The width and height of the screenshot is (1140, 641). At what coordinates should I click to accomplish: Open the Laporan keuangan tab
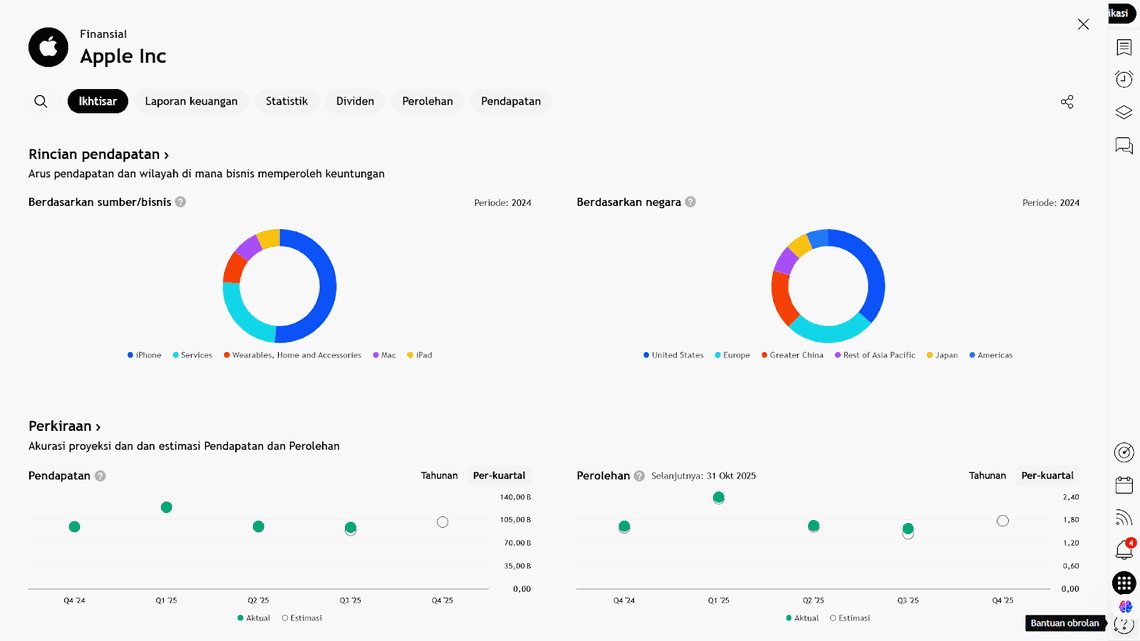coord(191,101)
